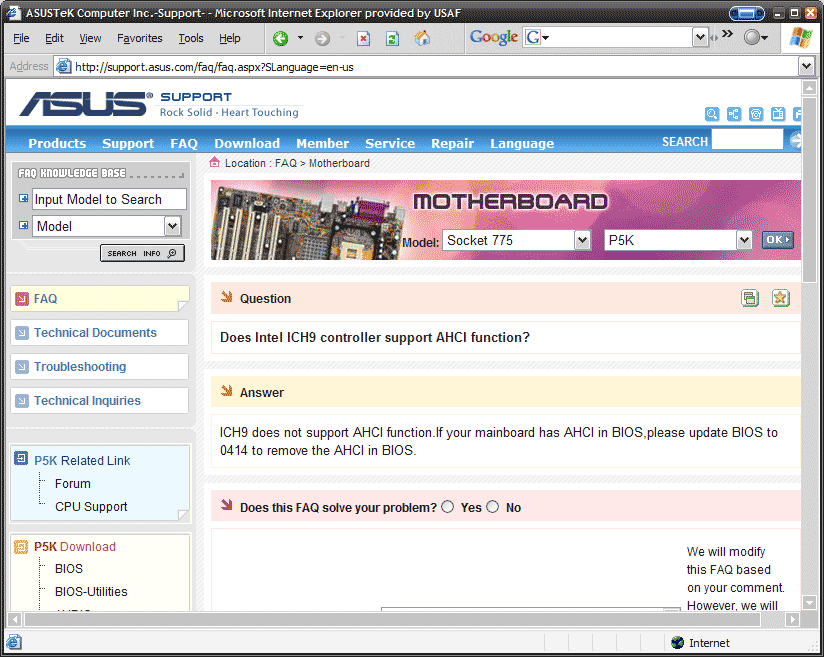This screenshot has height=657, width=824.
Task: Open the Google search box dropdown
Action: tap(700, 37)
